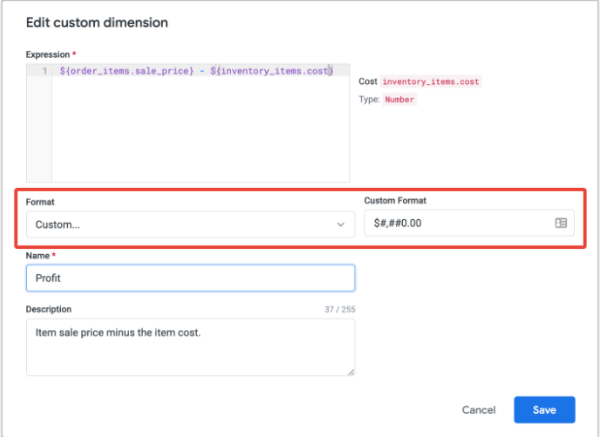
Task: Click the Expression field label
Action: [48, 55]
